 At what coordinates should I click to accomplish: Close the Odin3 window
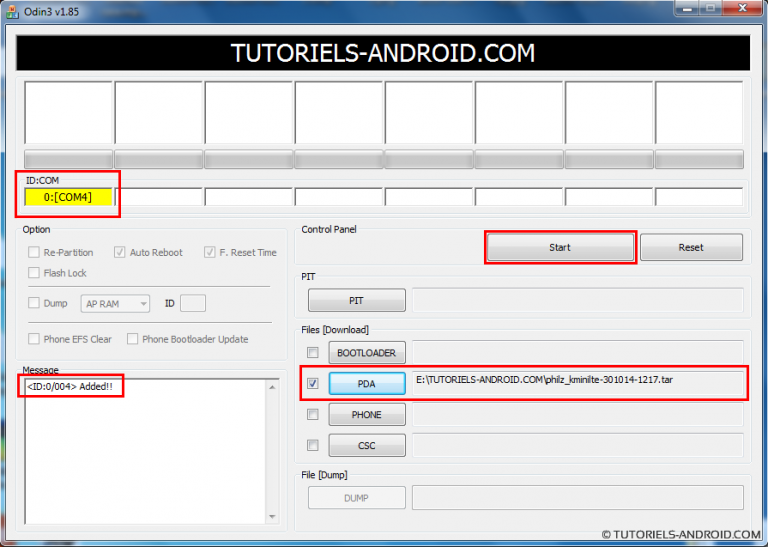point(742,7)
